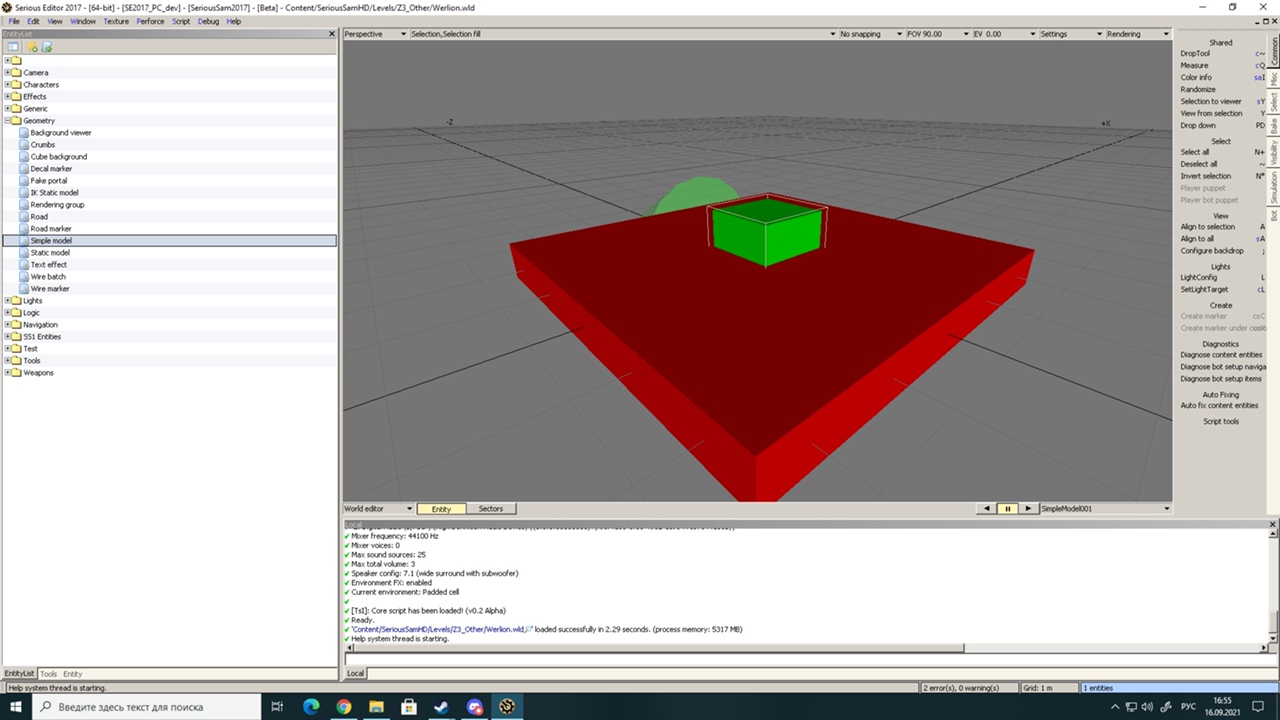Open the Rendering dropdown
This screenshot has width=1280, height=720.
[x=1137, y=34]
